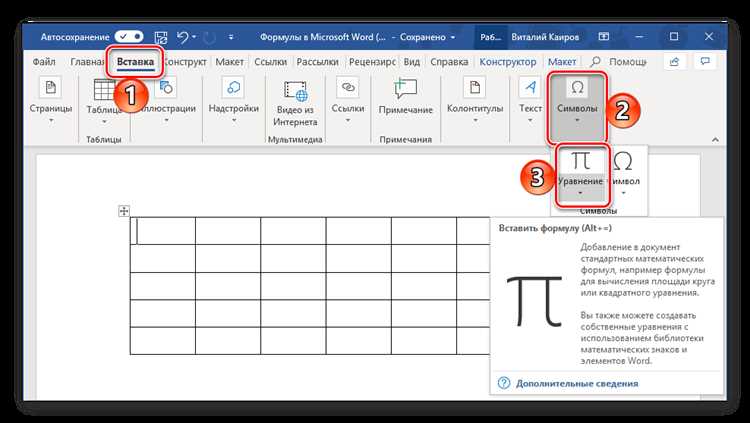The width and height of the screenshot is (750, 423).
Task: Collapse the ribbon with the chevron
Action: [715, 140]
